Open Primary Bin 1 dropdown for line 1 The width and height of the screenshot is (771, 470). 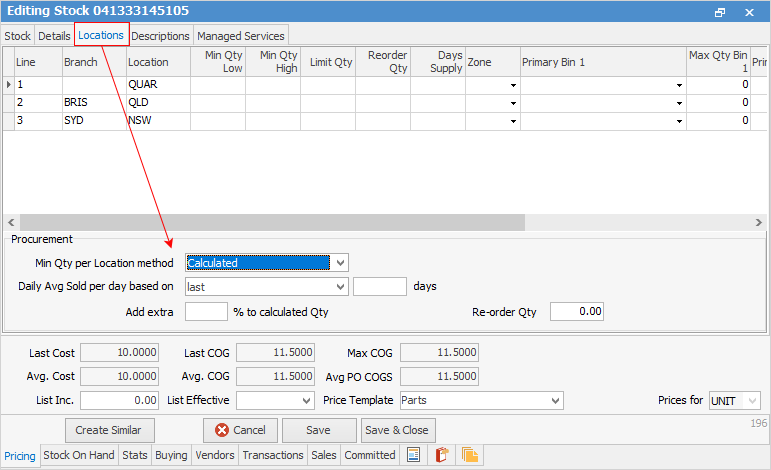(679, 85)
